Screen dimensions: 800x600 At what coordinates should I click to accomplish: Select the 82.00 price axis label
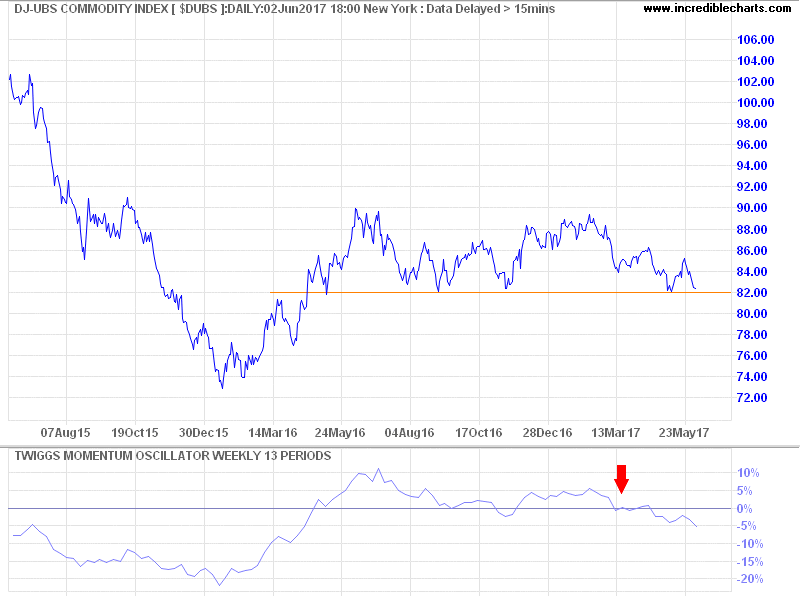752,292
